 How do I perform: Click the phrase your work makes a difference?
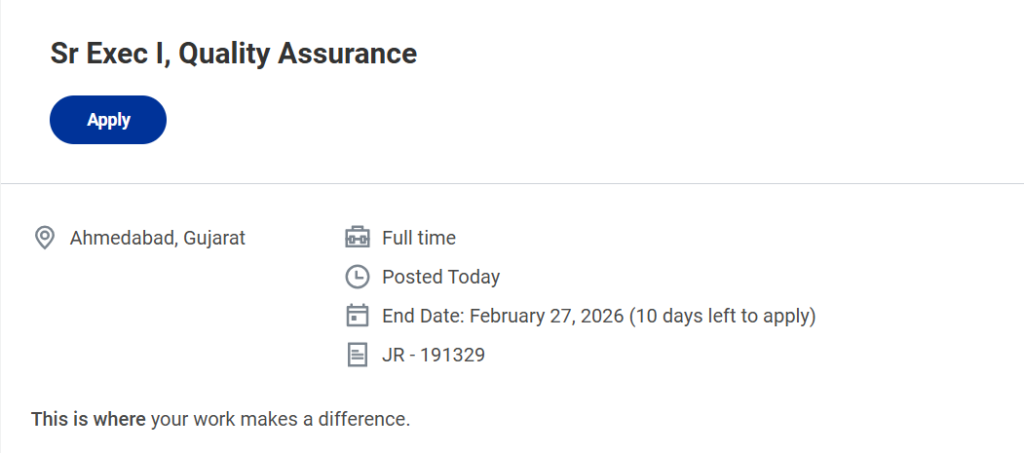point(280,419)
